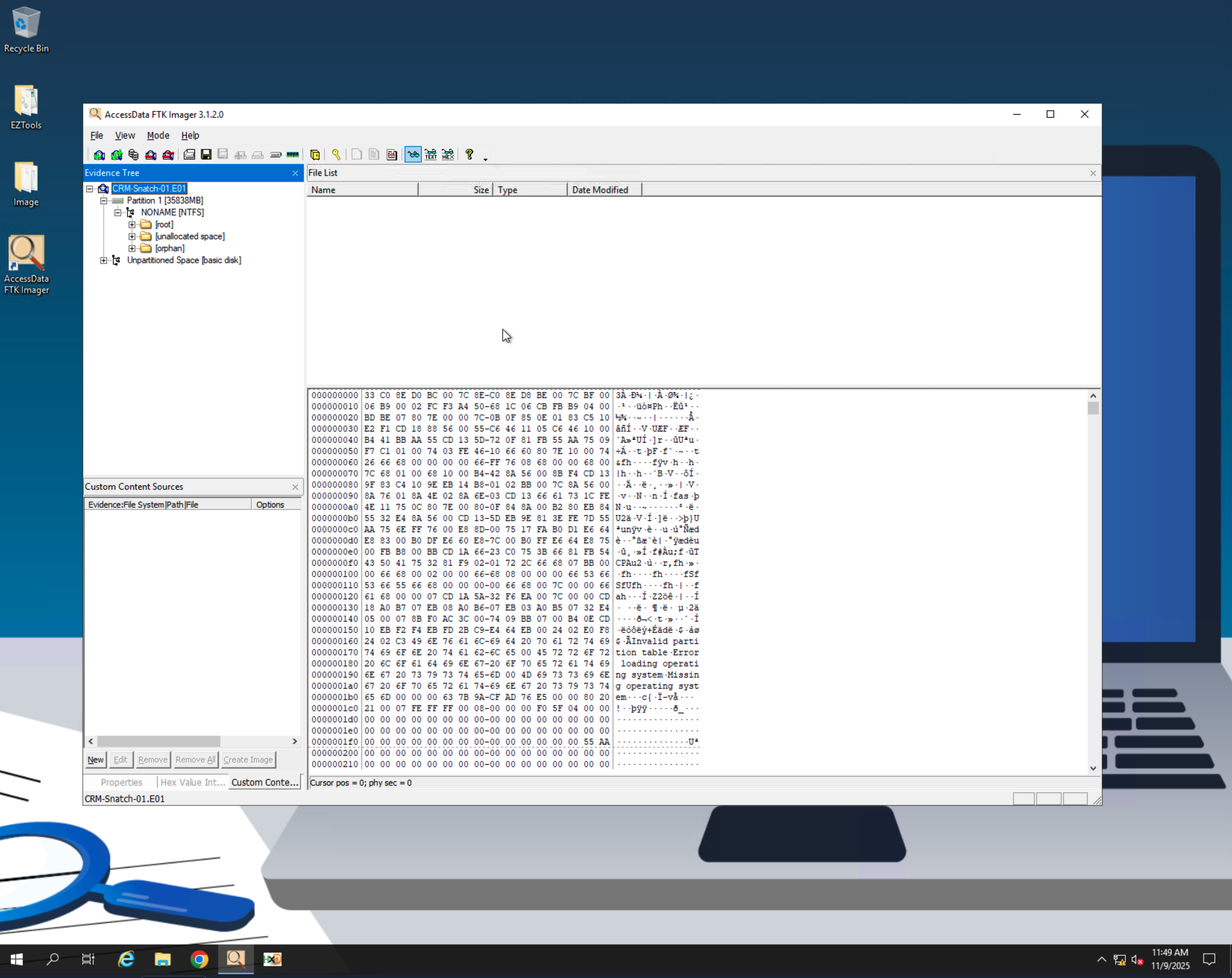This screenshot has height=978, width=1232.
Task: Select the Add Evidence Item tool
Action: [99, 154]
